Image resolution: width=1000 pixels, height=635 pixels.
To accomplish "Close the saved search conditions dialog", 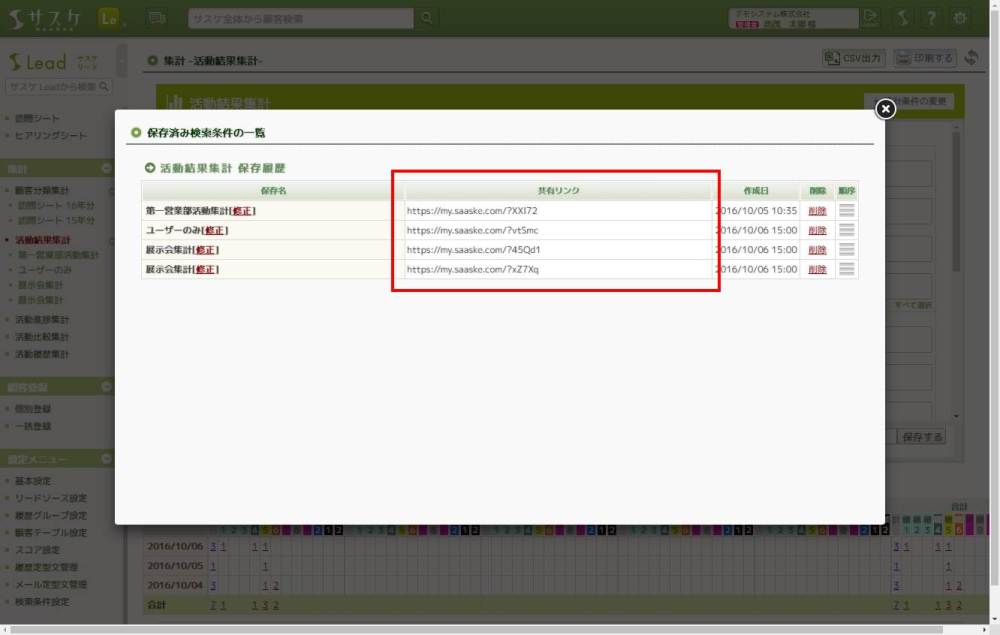I will 885,109.
